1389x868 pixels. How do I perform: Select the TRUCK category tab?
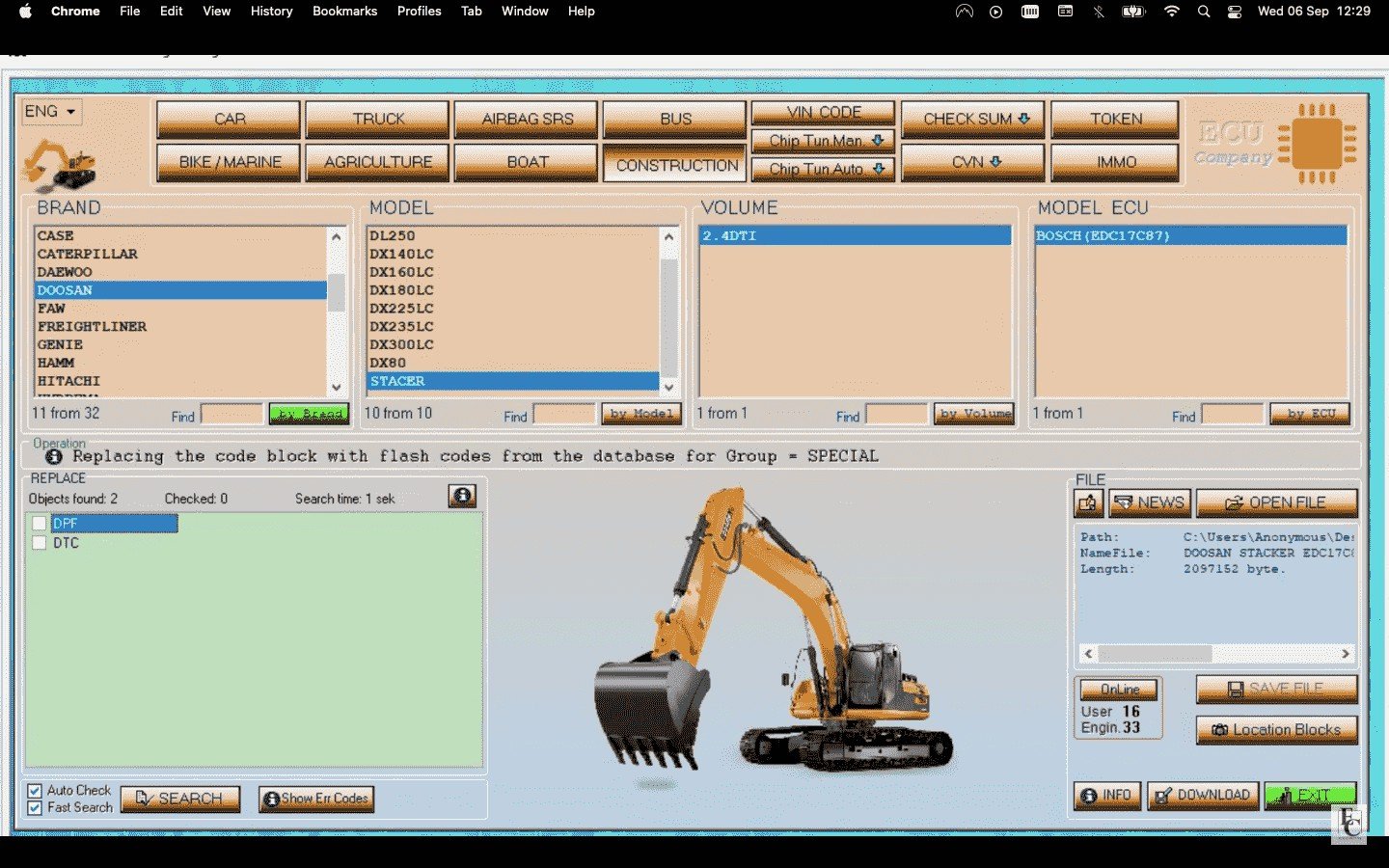pos(378,119)
